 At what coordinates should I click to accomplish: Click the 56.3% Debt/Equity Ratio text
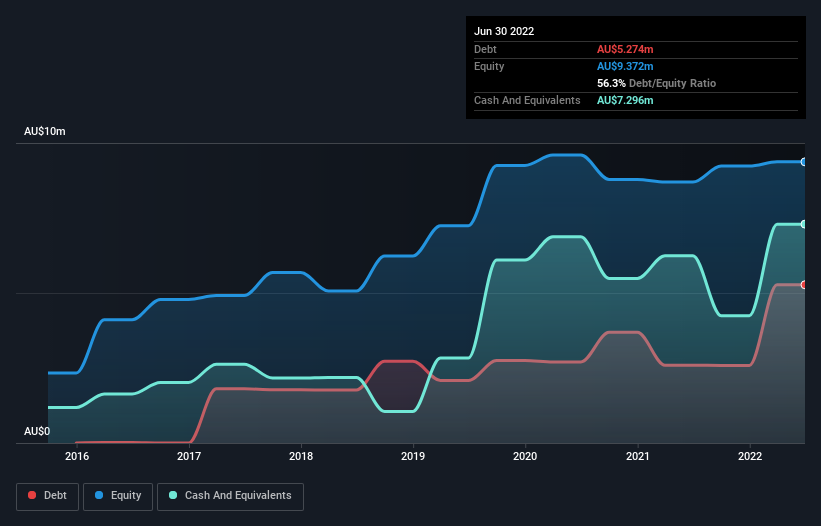[x=656, y=83]
